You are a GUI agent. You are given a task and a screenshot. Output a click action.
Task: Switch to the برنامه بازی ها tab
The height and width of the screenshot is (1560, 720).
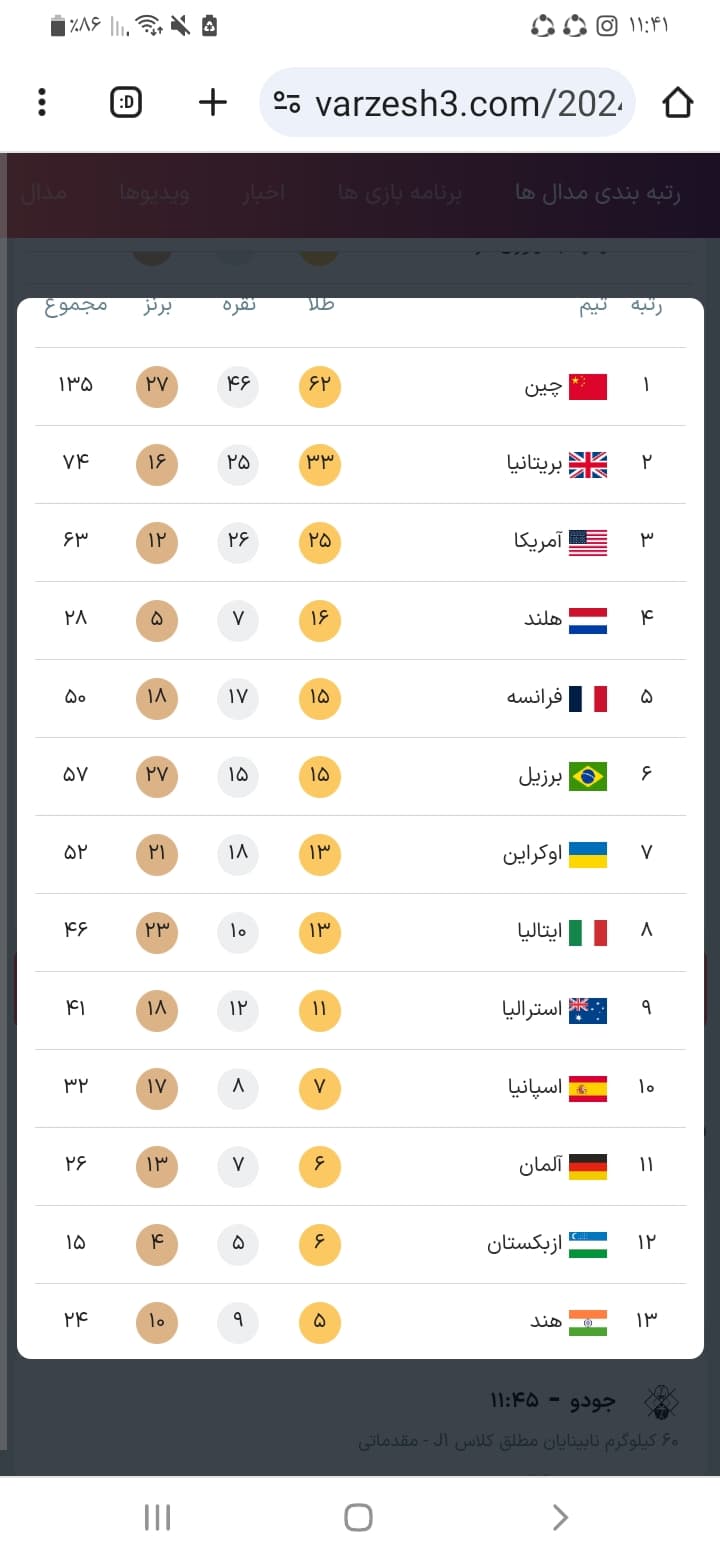tap(400, 193)
